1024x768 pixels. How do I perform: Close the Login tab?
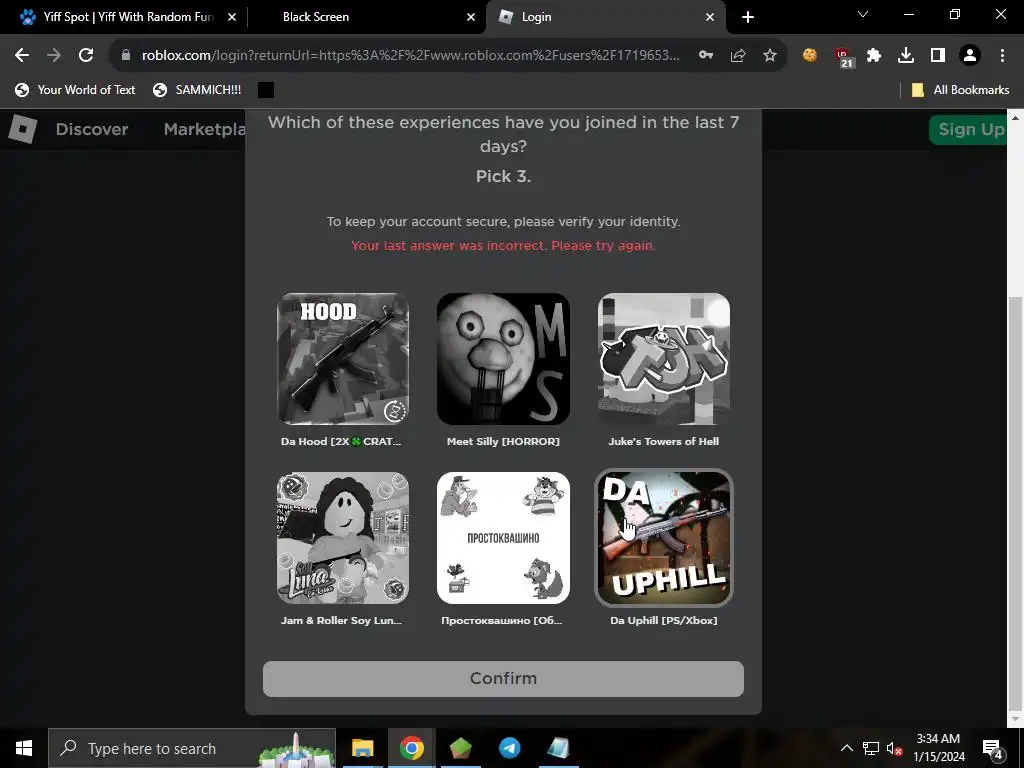[x=710, y=17]
